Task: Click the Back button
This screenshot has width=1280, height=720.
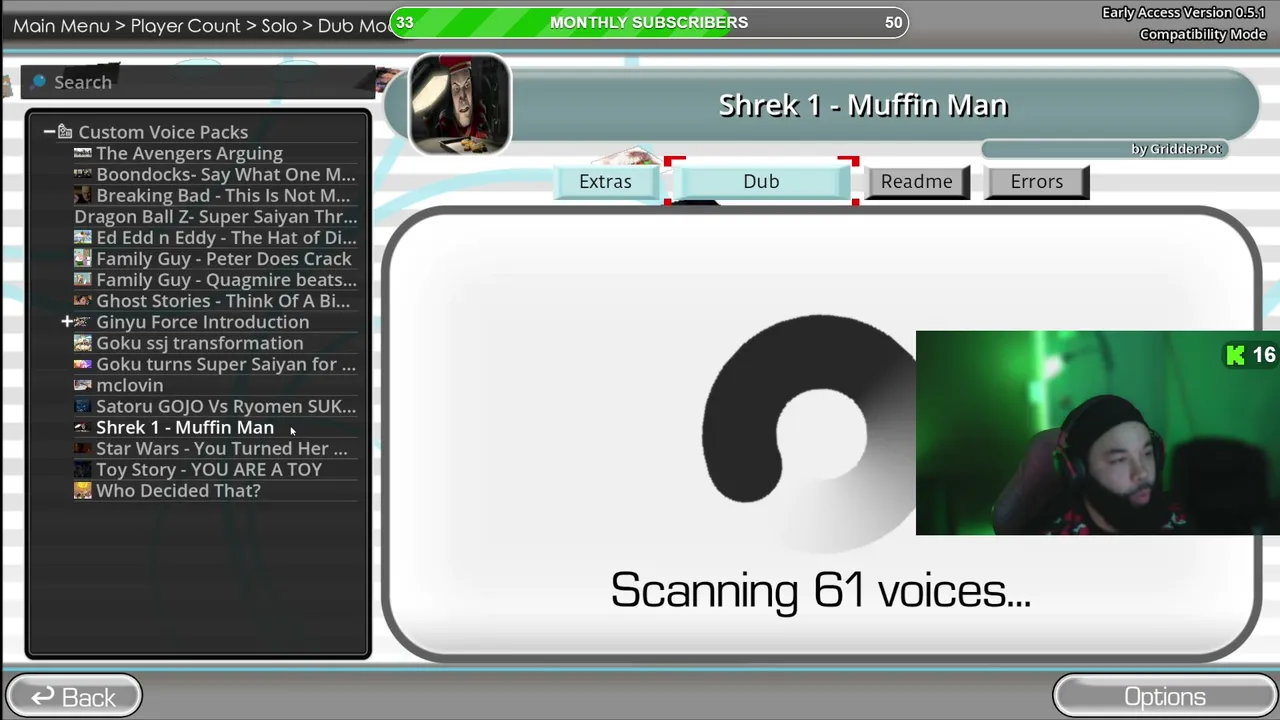Action: point(74,697)
